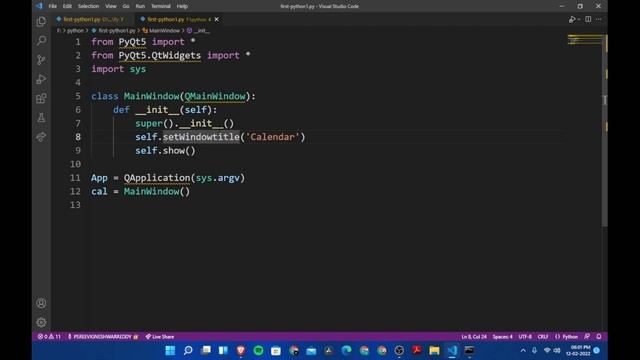Open the Help menu
640x360 pixels.
[182, 6]
